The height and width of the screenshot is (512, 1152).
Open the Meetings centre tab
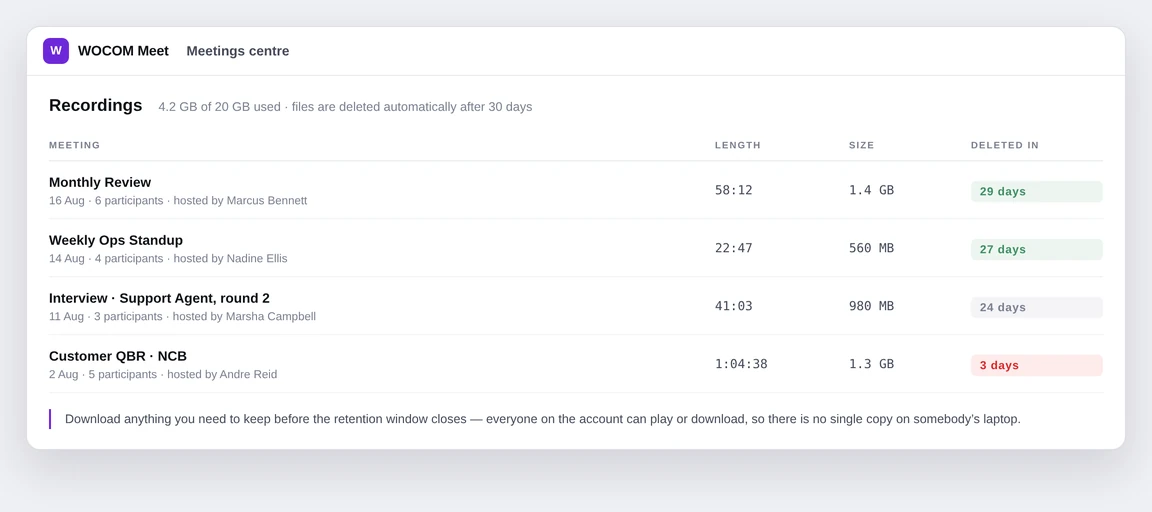[237, 51]
